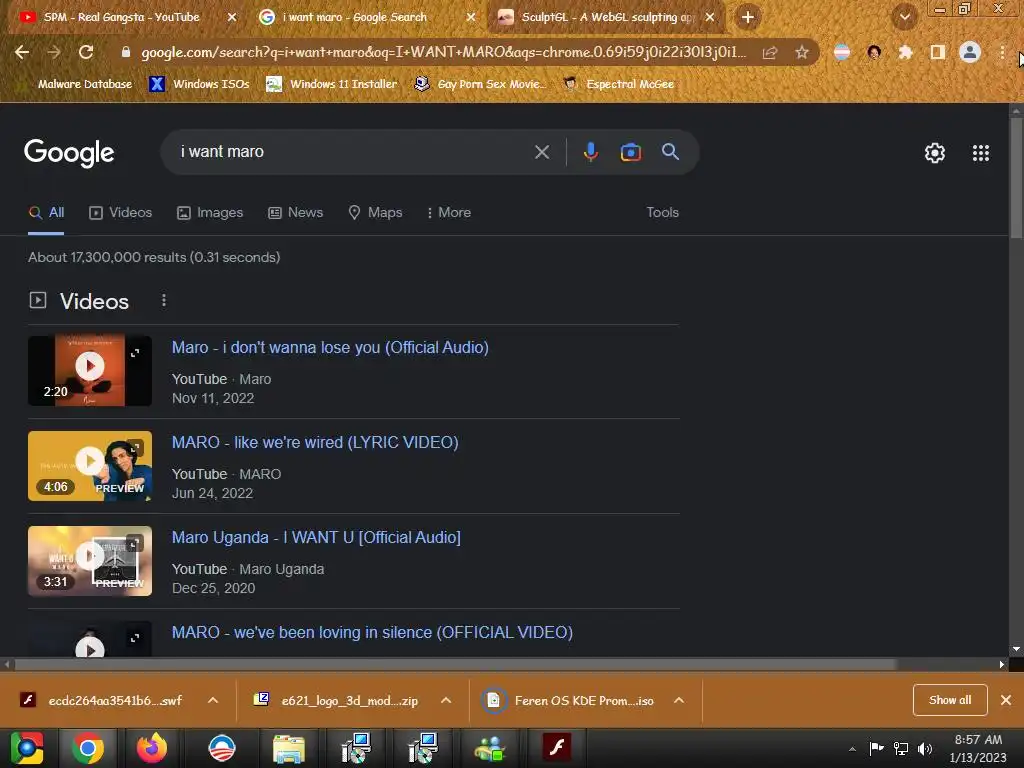The width and height of the screenshot is (1024, 768).
Task: Open Chrome from the taskbar
Action: click(x=88, y=748)
